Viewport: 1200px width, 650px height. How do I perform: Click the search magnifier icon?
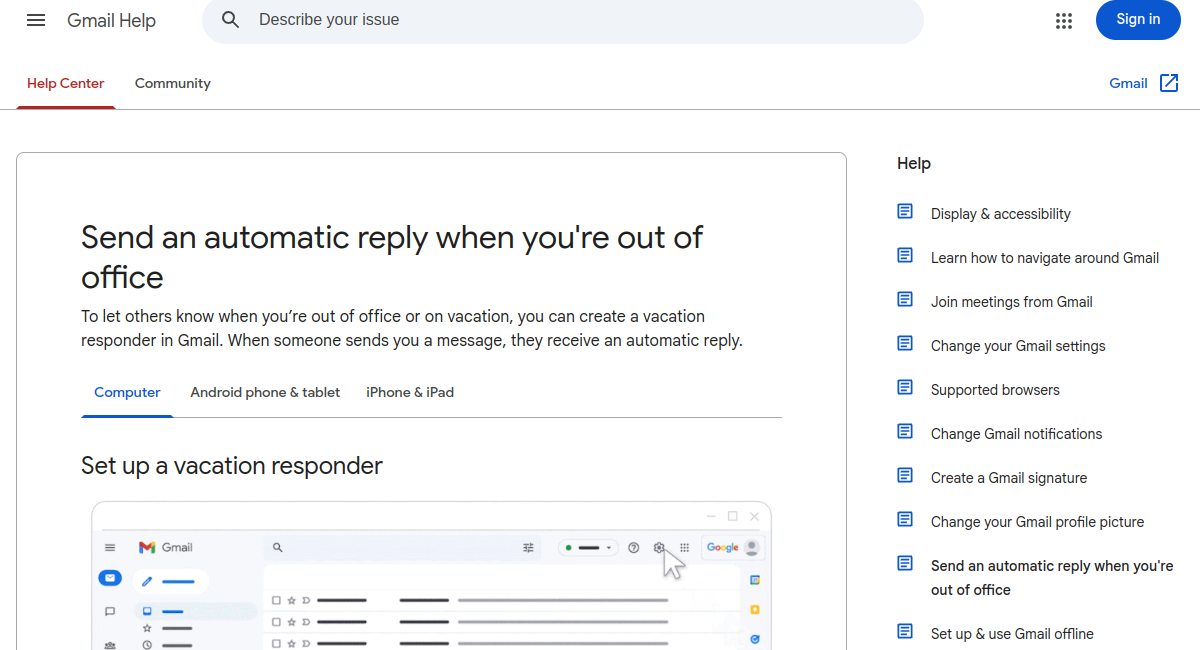(231, 20)
